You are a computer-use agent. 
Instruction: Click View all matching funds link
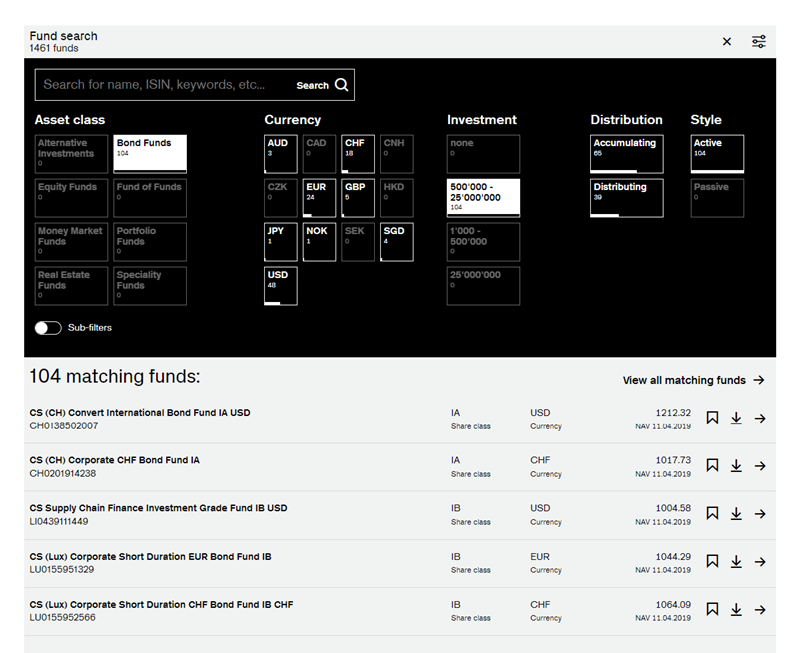pos(693,380)
